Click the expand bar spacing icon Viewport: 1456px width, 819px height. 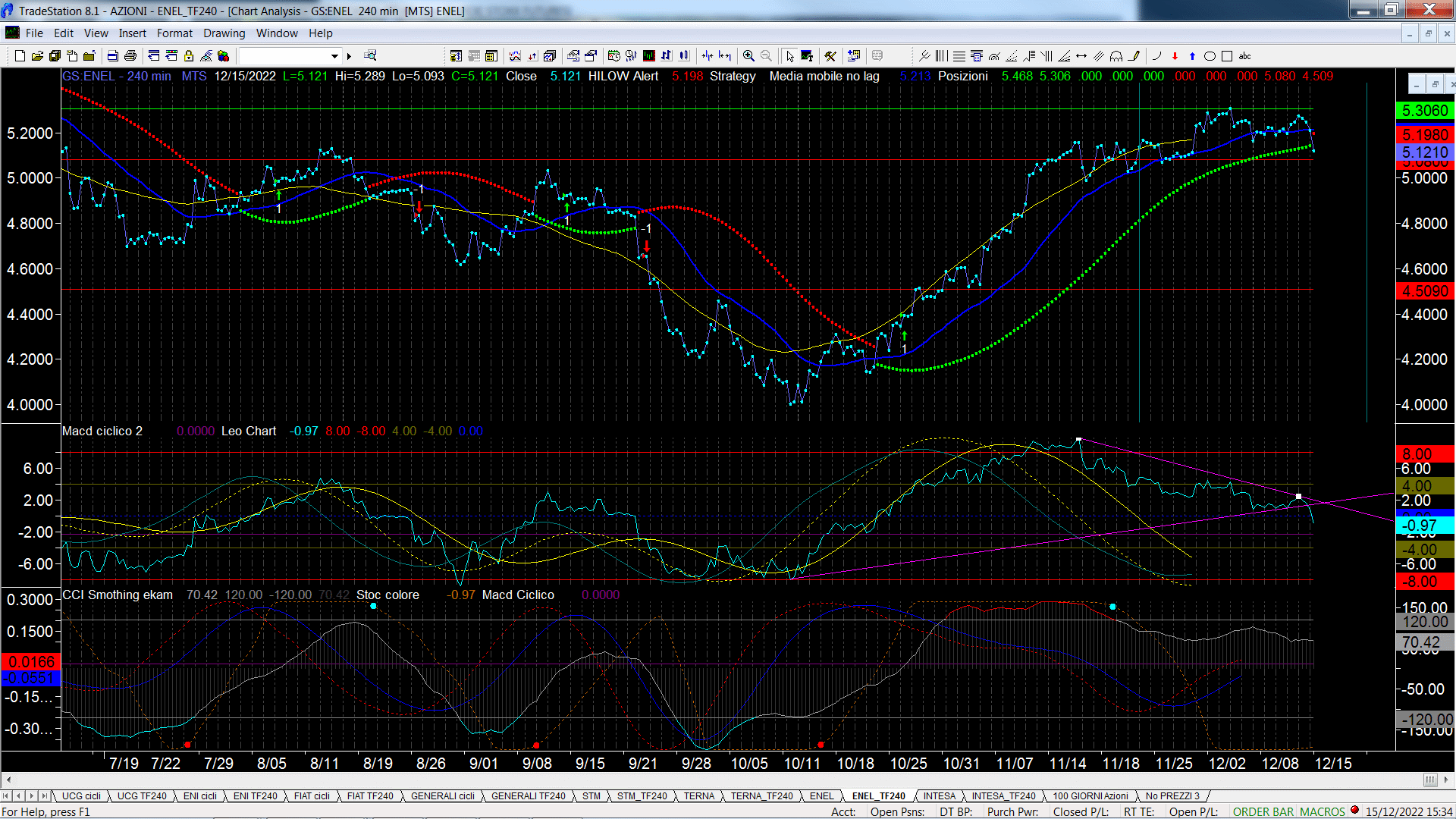(725, 56)
